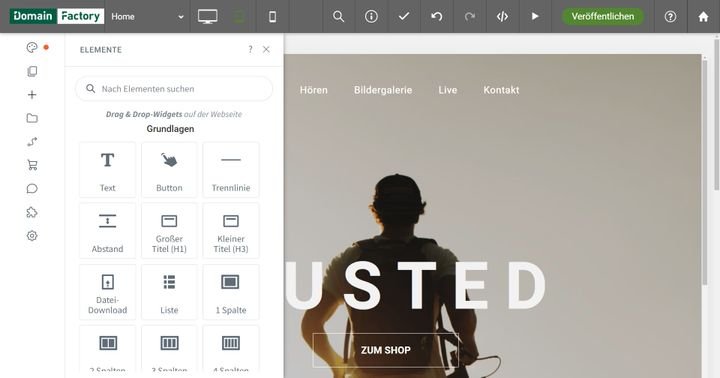Click the ZUM SHOP button on preview
The height and width of the screenshot is (378, 720).
coord(386,350)
